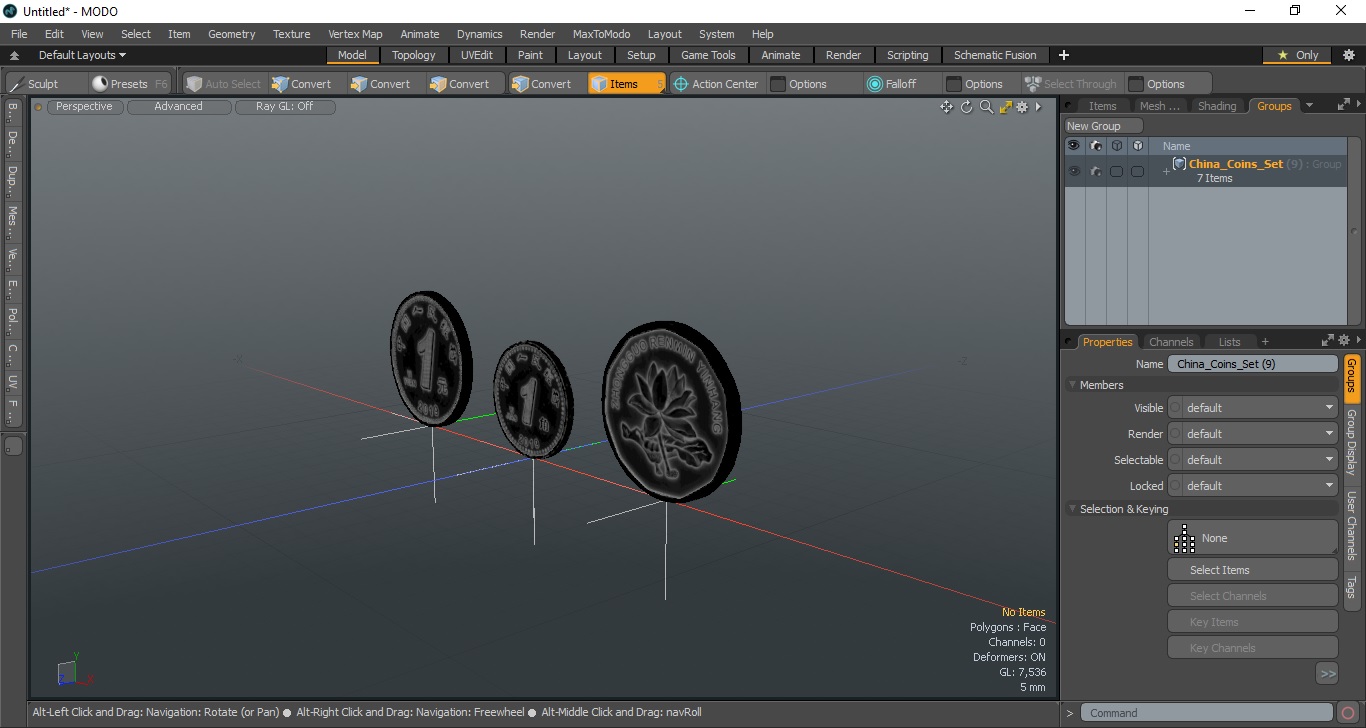Image resolution: width=1366 pixels, height=728 pixels.
Task: Toggle the first checkbox in the China_Coins_Set row
Action: point(1116,171)
